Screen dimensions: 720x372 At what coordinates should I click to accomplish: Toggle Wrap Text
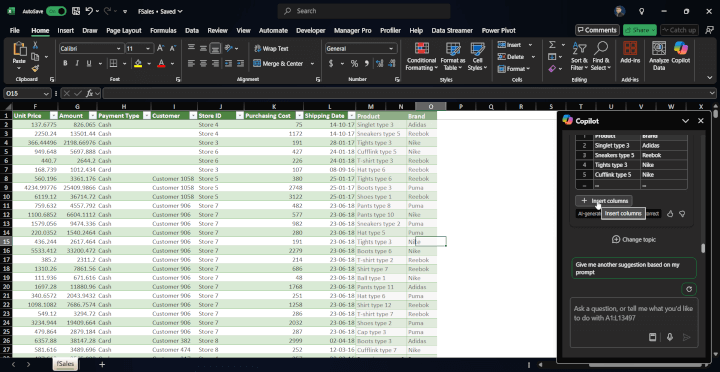[x=271, y=48]
